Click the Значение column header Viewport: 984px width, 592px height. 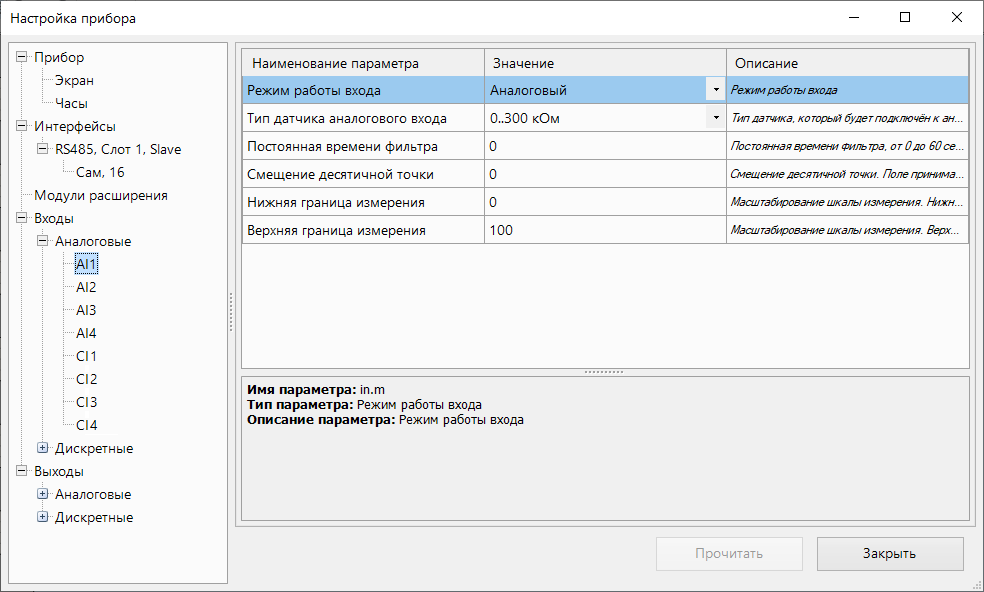point(604,63)
